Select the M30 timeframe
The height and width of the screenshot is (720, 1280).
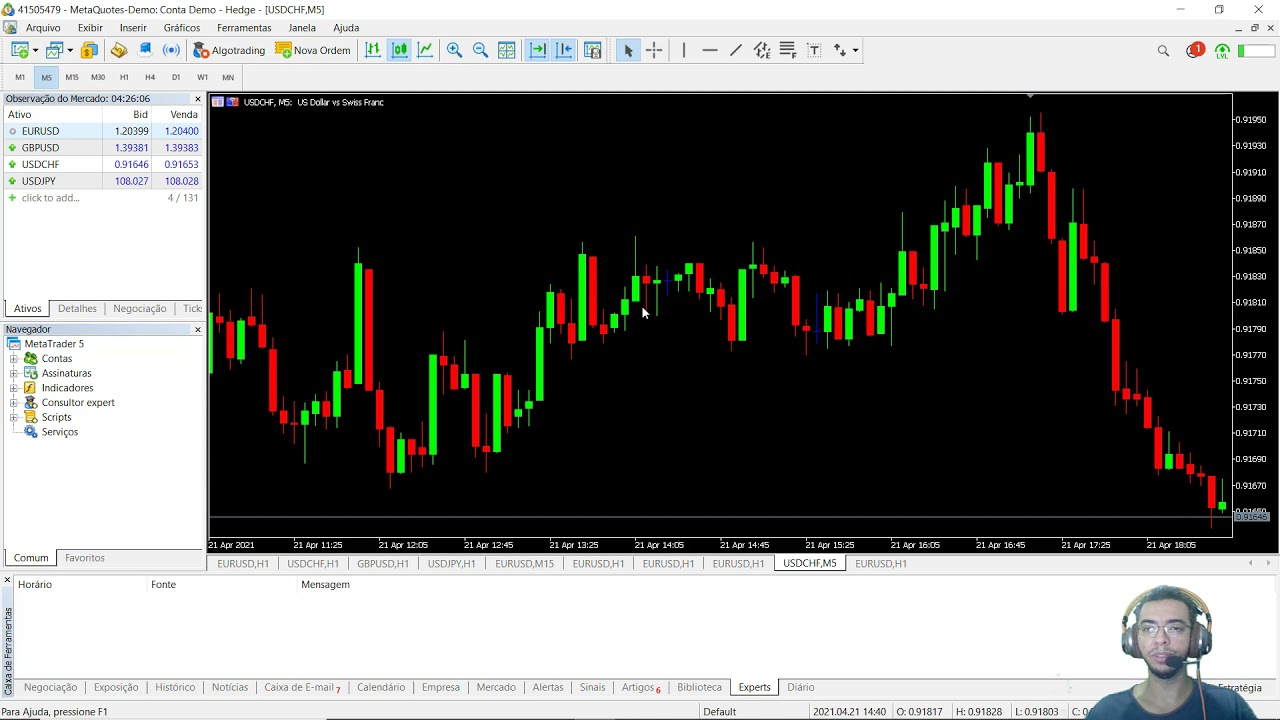click(x=98, y=77)
